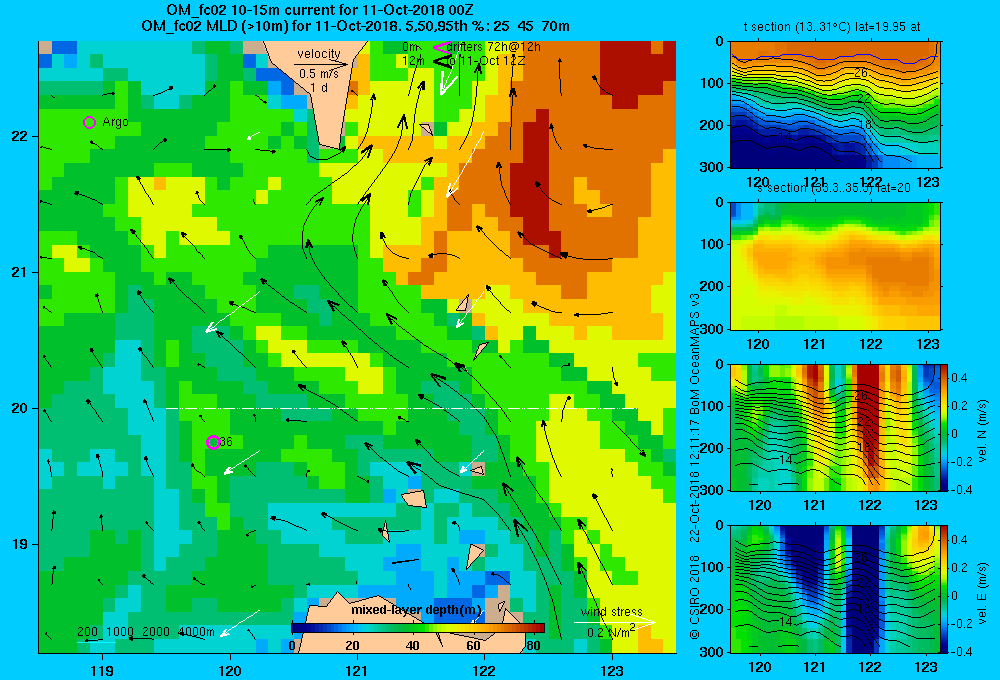1000x680 pixels.
Task: Click the white wind stress legend arrow
Action: 614,622
